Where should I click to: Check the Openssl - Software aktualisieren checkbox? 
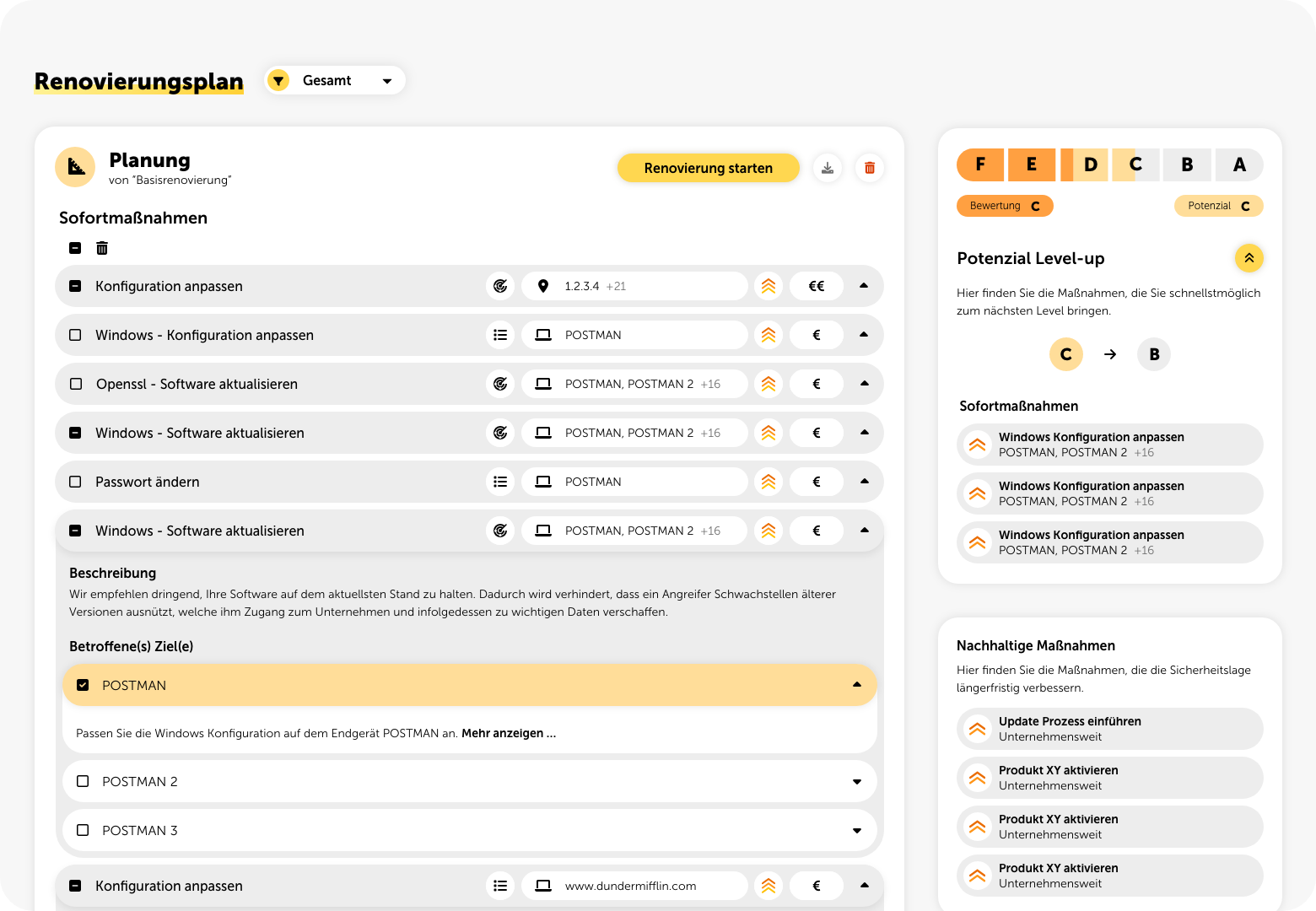click(x=76, y=384)
